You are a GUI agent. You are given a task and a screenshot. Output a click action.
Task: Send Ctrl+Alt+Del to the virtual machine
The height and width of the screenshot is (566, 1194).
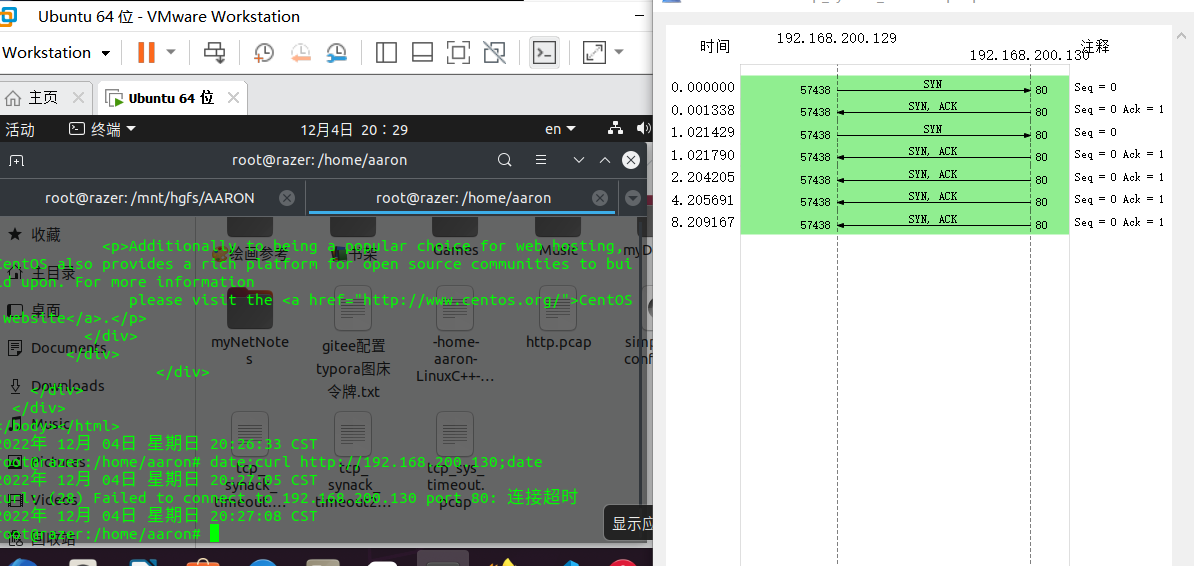click(215, 53)
